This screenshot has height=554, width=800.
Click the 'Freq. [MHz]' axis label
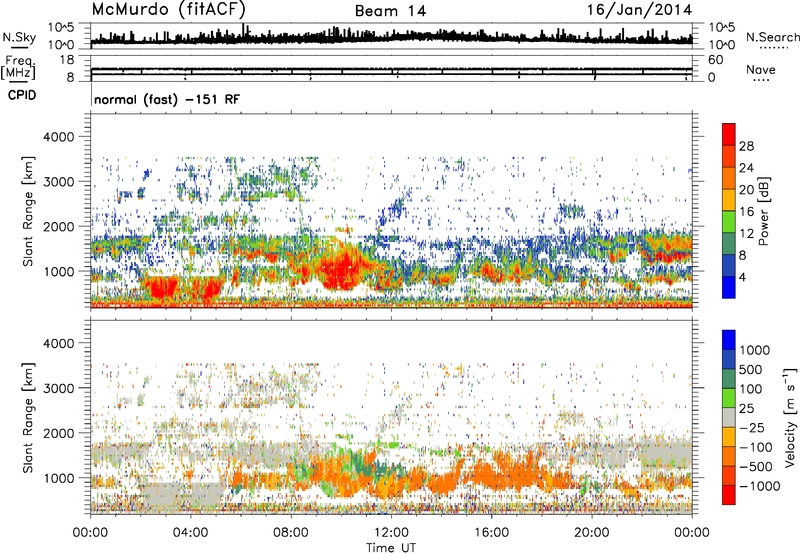19,67
